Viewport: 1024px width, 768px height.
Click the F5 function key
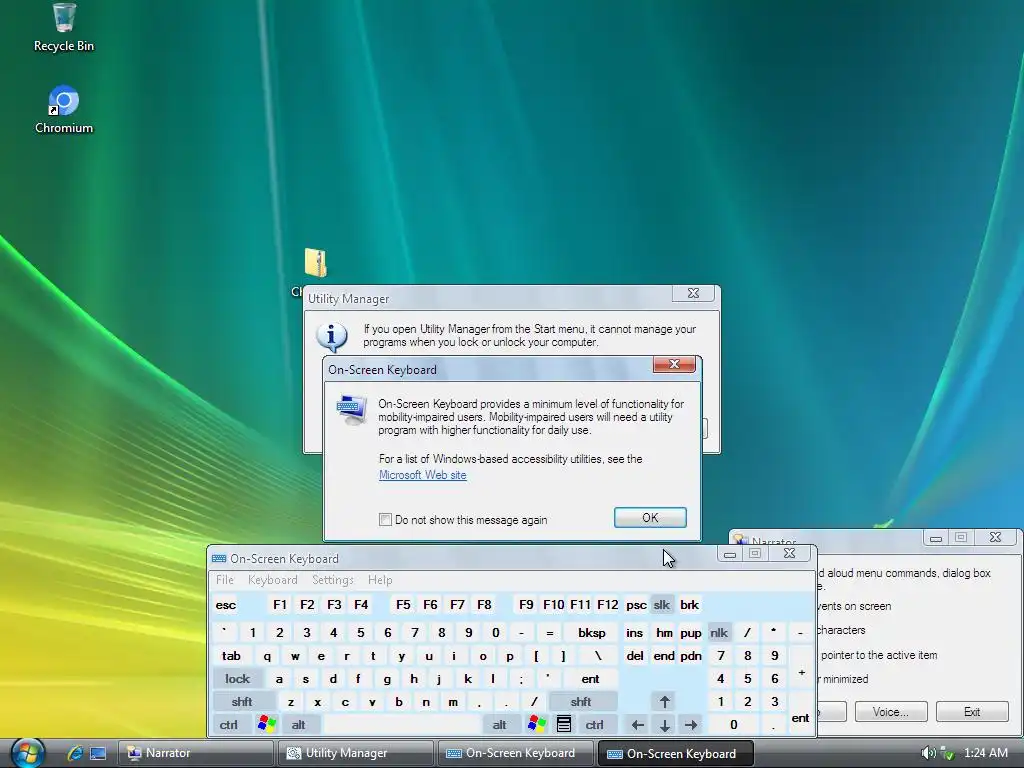pyautogui.click(x=403, y=605)
